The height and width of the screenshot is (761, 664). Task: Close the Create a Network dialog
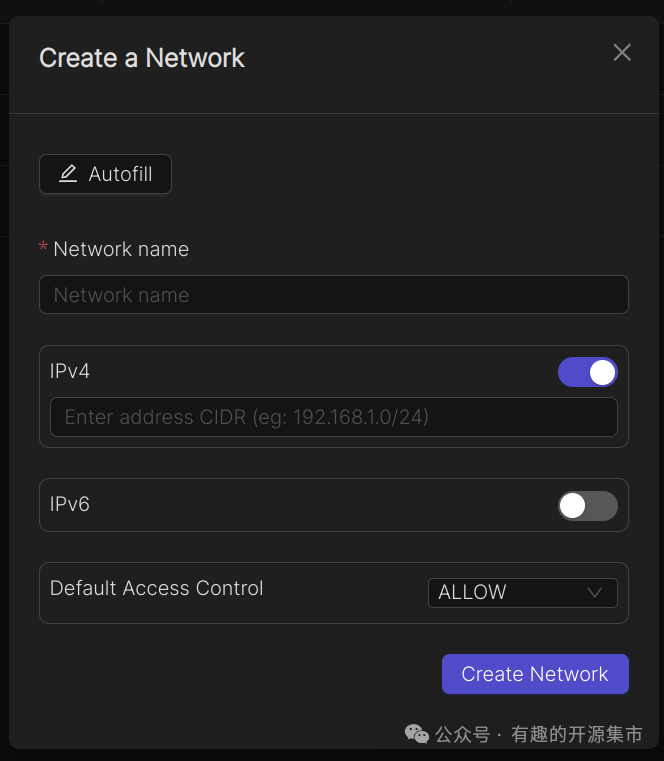point(622,53)
